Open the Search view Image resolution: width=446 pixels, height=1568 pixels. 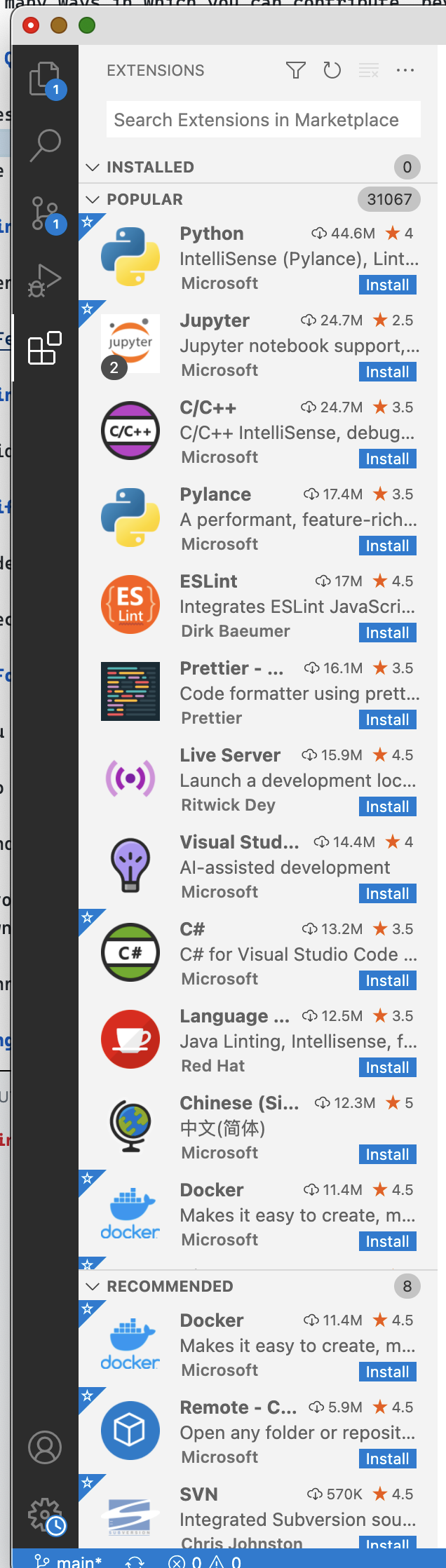[44, 145]
